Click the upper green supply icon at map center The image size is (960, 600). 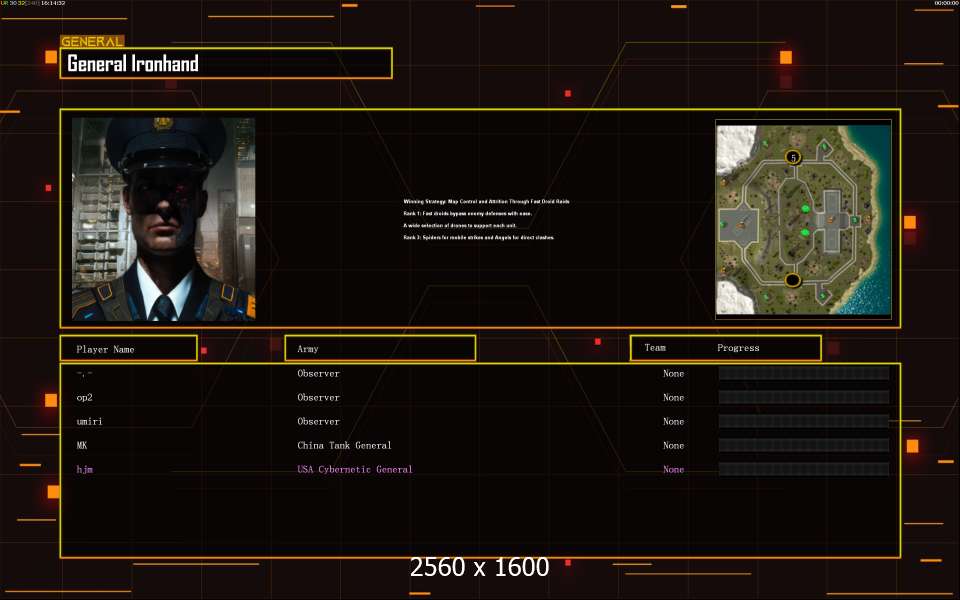pos(805,208)
